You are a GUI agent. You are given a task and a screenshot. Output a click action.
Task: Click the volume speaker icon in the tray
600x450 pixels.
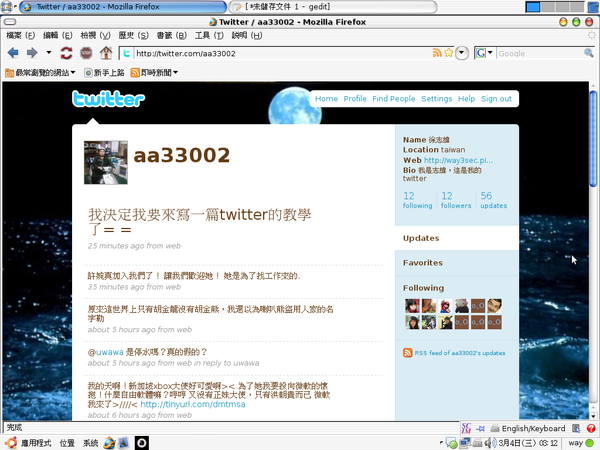490,443
